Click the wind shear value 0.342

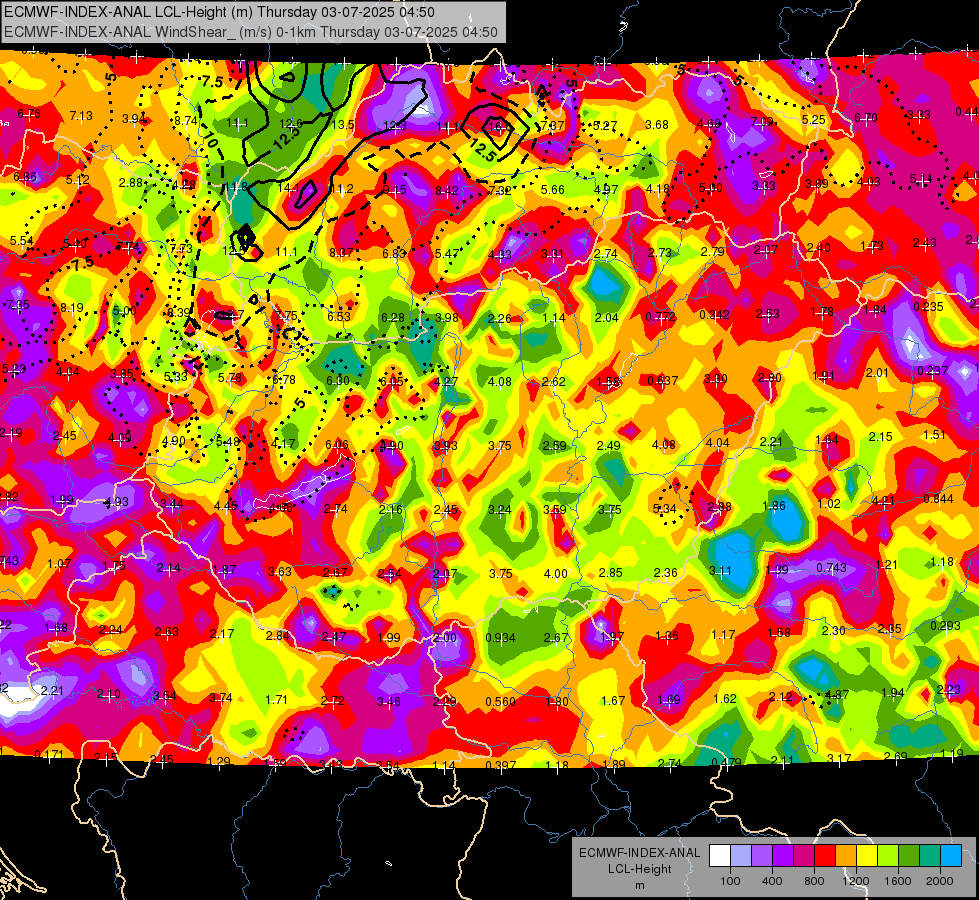click(715, 315)
